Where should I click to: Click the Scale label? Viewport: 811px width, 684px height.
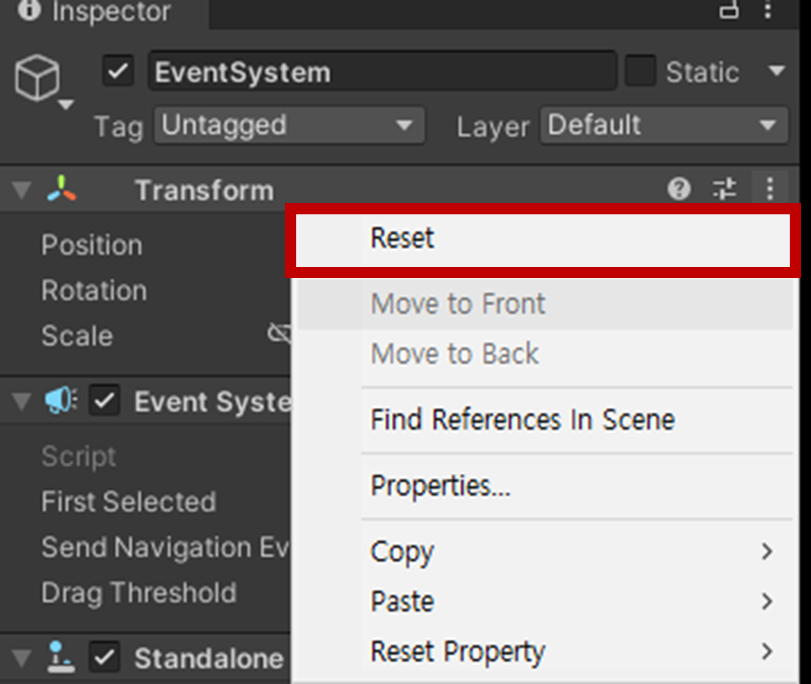[x=77, y=336]
